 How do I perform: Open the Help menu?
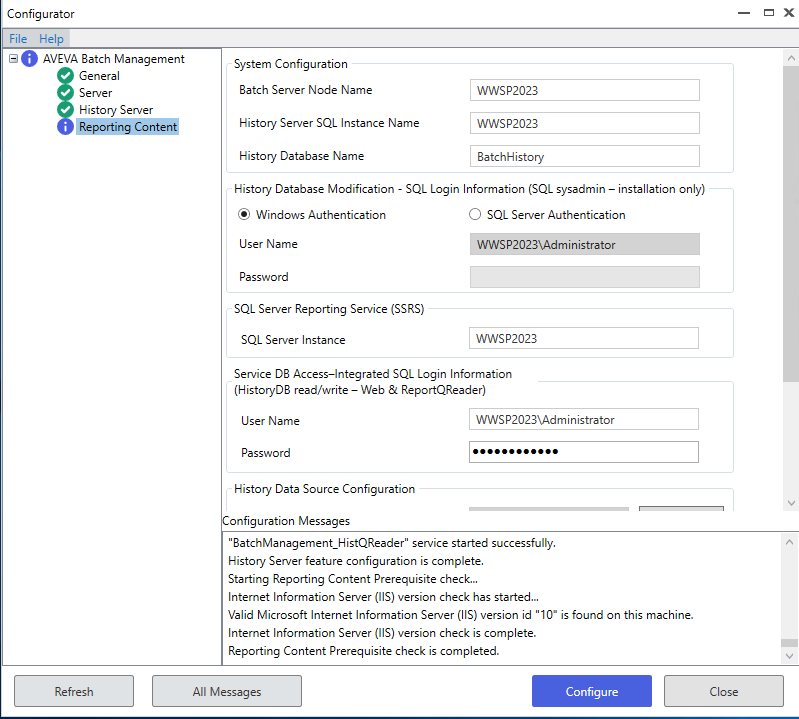[51, 39]
